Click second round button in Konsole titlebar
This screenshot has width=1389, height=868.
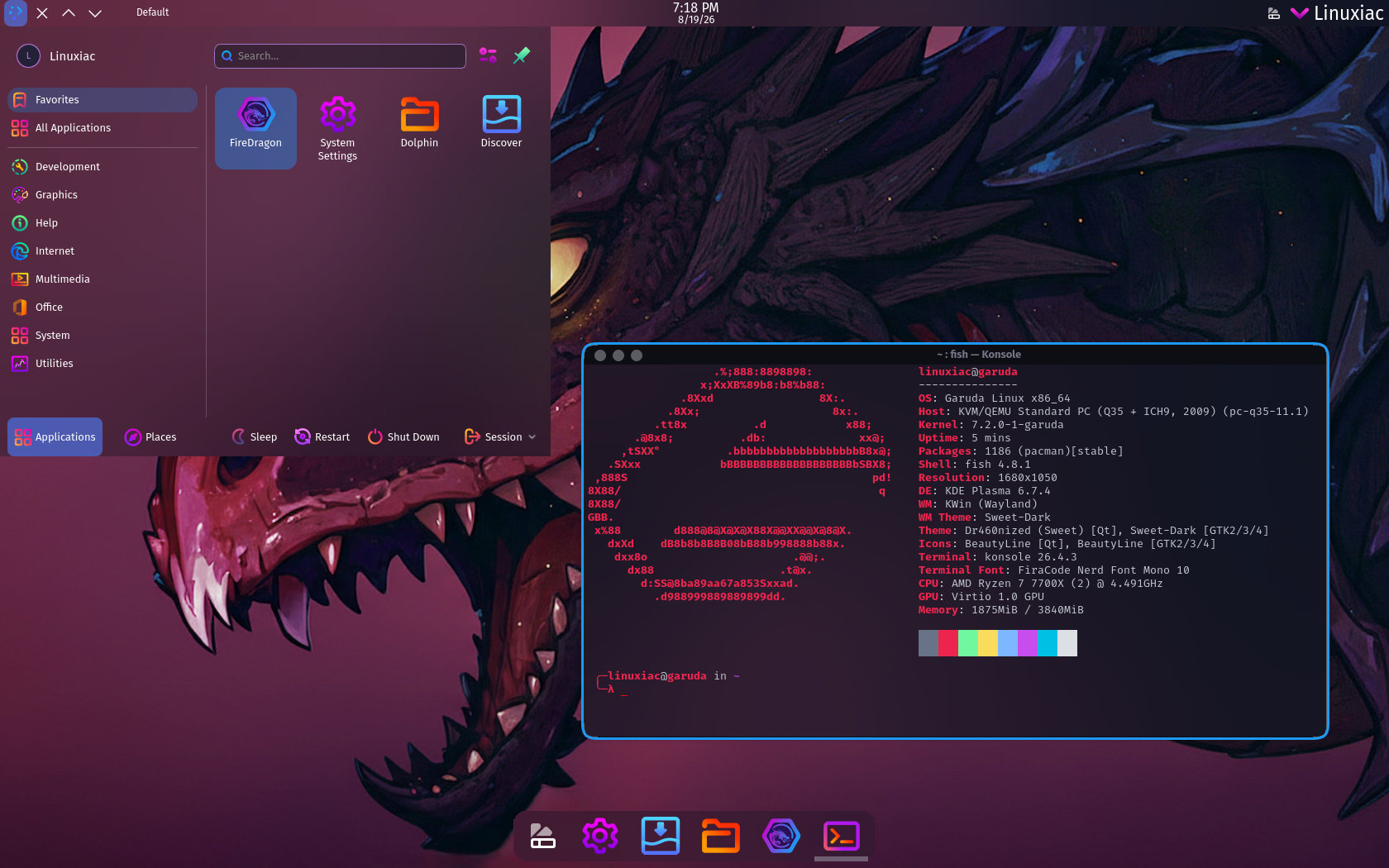click(618, 355)
